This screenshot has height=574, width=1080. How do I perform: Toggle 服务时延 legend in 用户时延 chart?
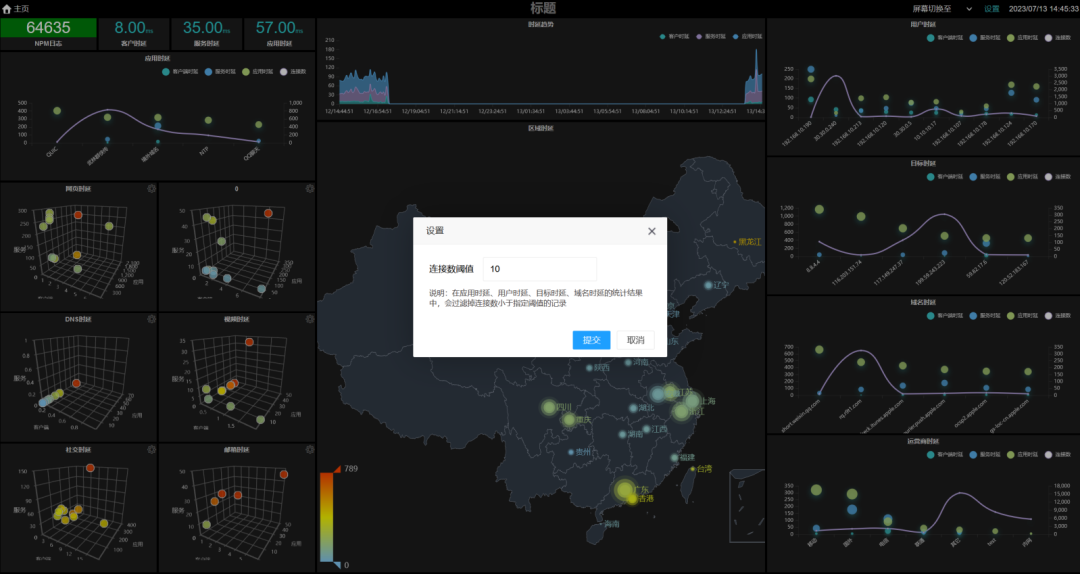tap(984, 38)
